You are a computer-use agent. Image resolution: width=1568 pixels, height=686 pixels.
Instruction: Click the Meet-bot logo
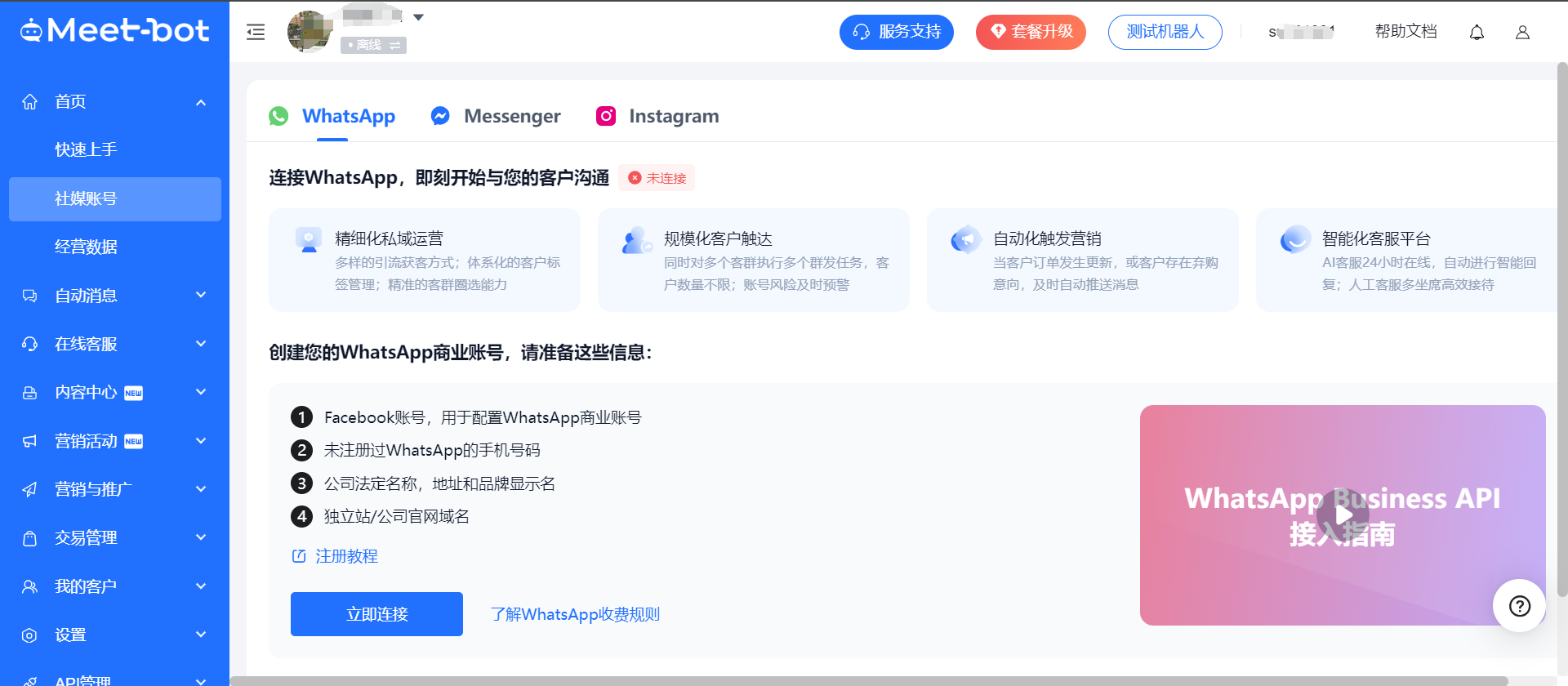point(115,30)
